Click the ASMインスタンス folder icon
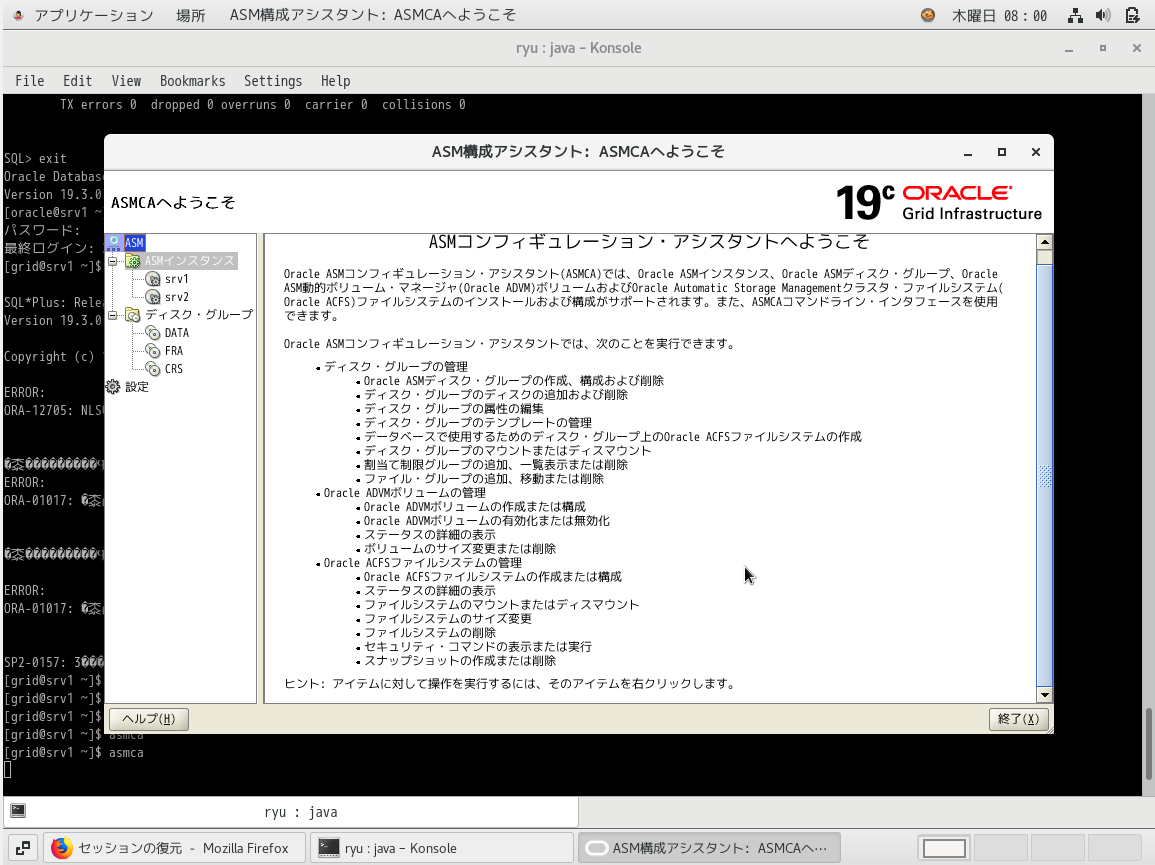Viewport: 1155px width, 865px height. coord(133,261)
